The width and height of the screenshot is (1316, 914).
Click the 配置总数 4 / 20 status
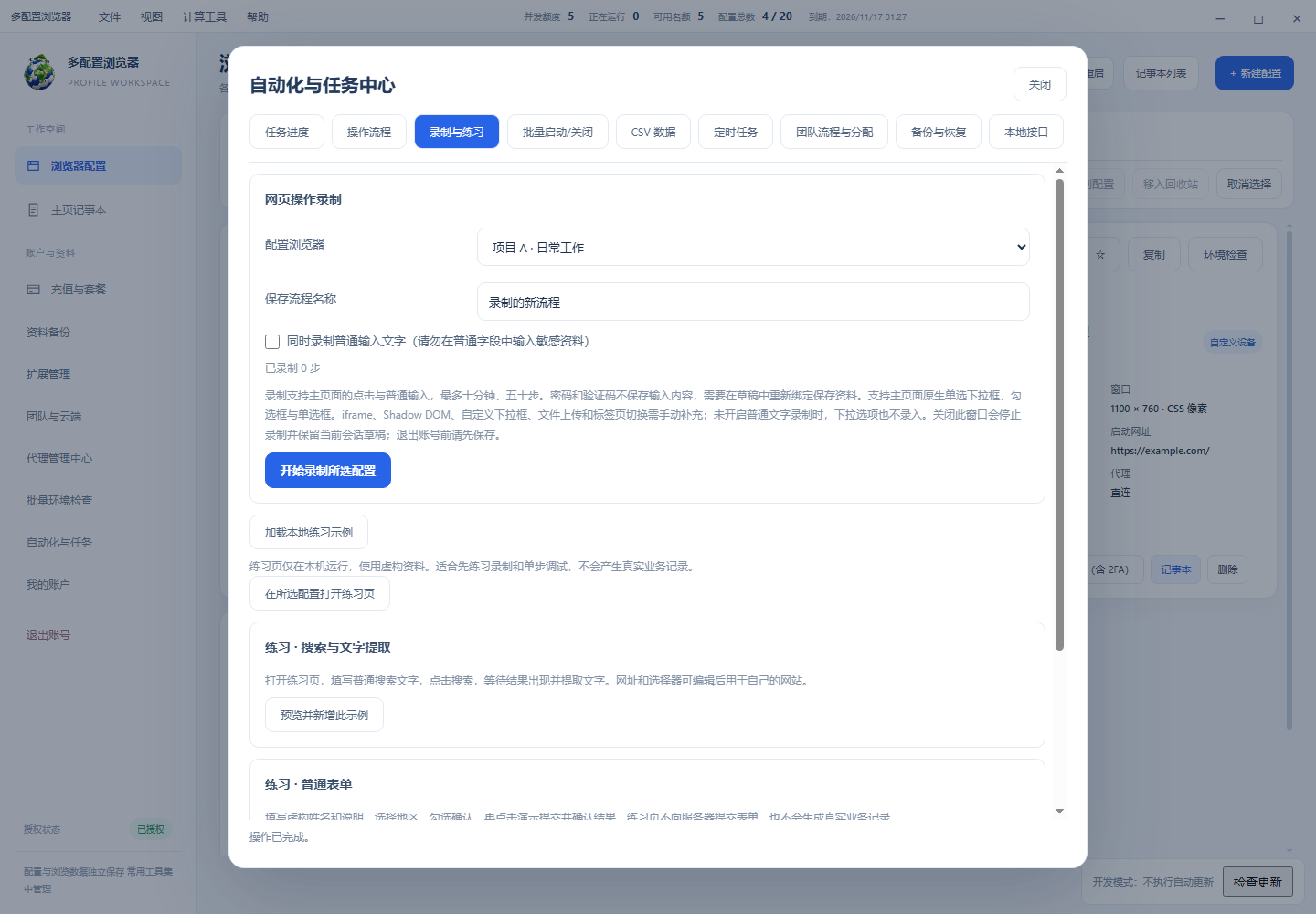pyautogui.click(x=755, y=16)
